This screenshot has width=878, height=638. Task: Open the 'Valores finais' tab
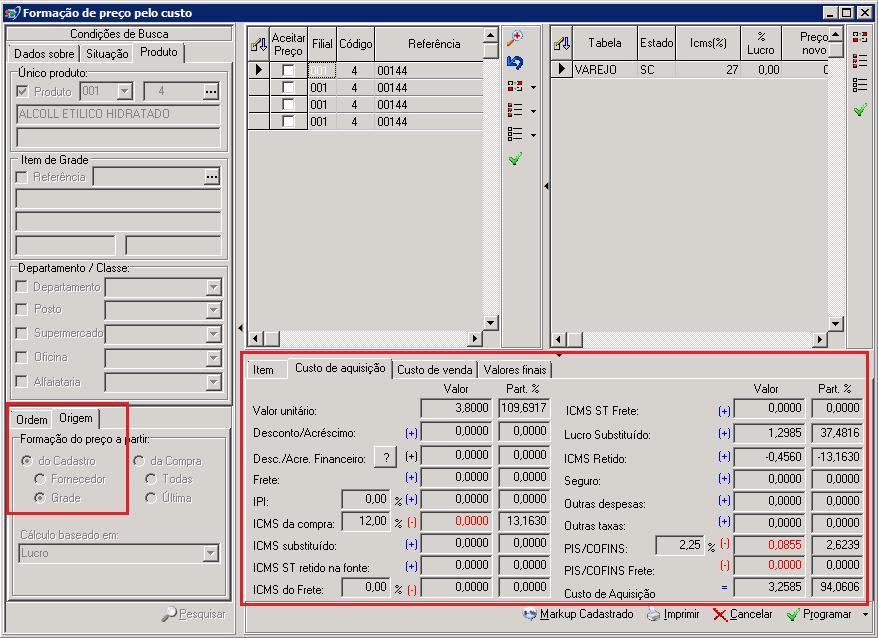coord(515,370)
